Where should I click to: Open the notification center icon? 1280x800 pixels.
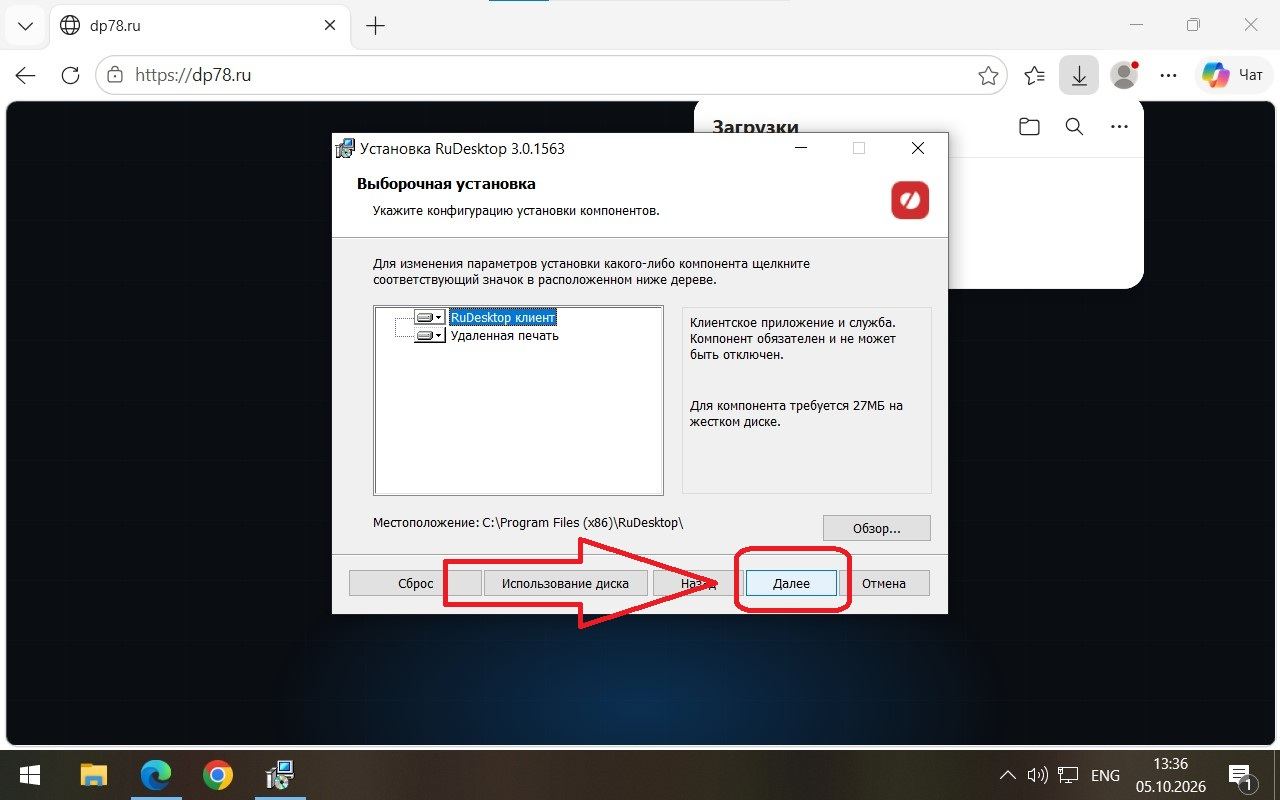pos(1241,775)
